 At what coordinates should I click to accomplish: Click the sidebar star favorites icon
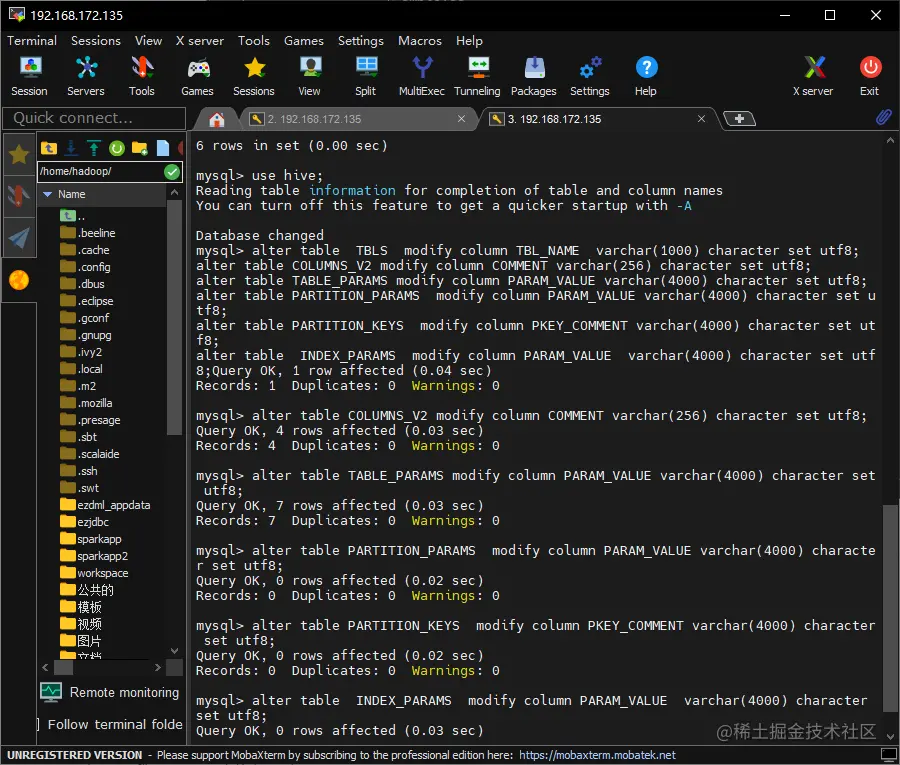(x=19, y=154)
